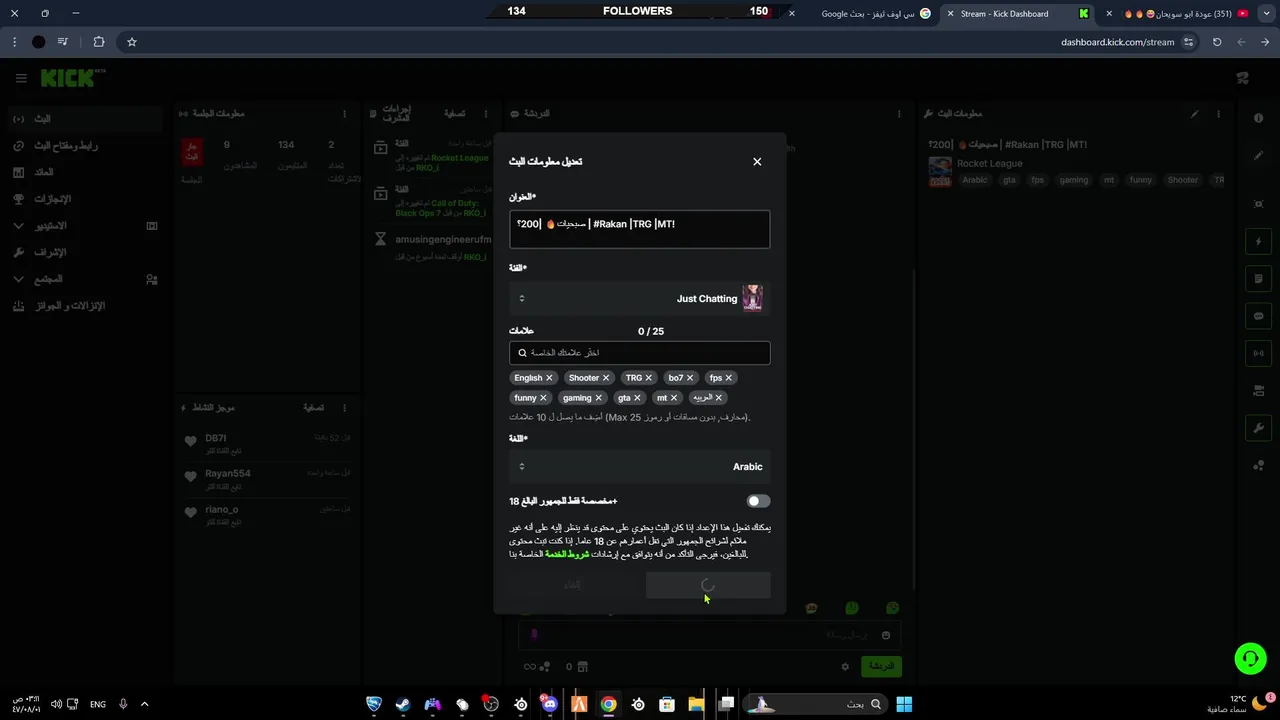The height and width of the screenshot is (720, 1280).
Task: Click the tags search input field
Action: coord(639,353)
